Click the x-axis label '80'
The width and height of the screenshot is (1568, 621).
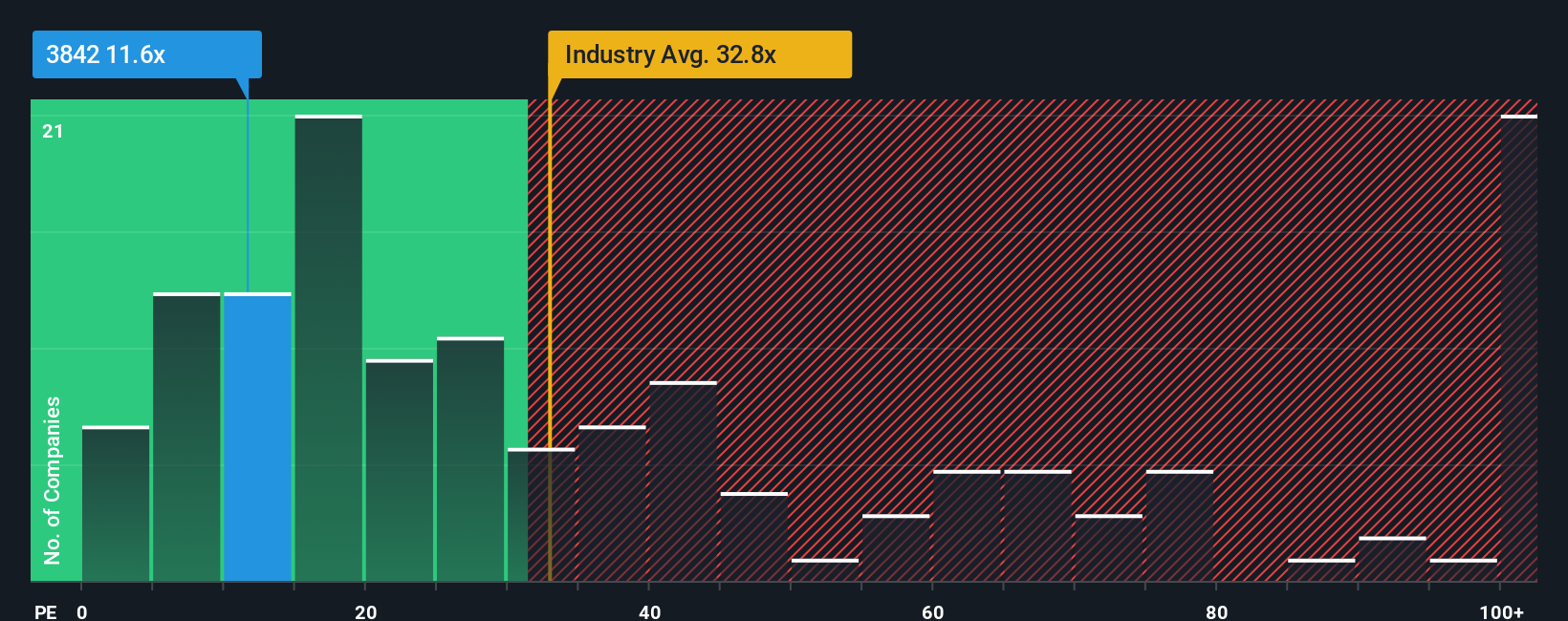pyautogui.click(x=1216, y=611)
